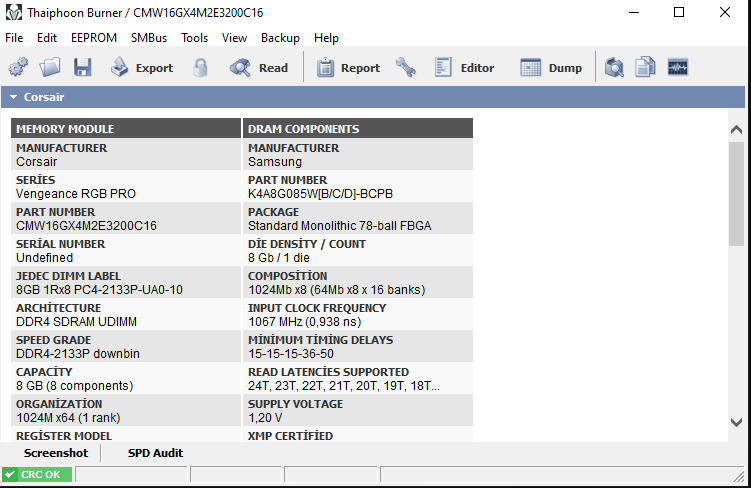Click the scrollbar up arrow
The width and height of the screenshot is (751, 488).
(x=736, y=129)
